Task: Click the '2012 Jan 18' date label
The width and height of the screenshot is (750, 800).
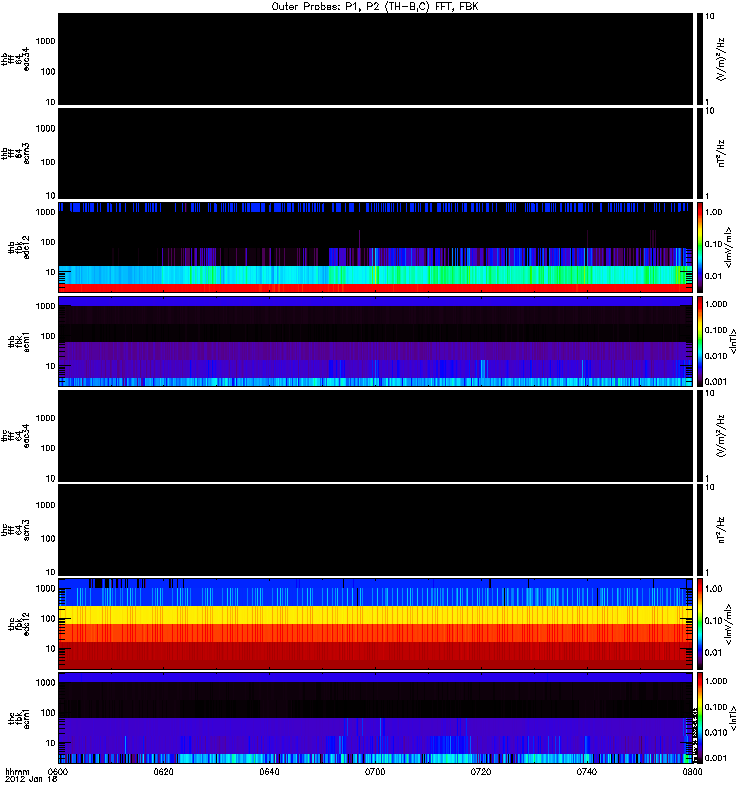Action: [31, 779]
